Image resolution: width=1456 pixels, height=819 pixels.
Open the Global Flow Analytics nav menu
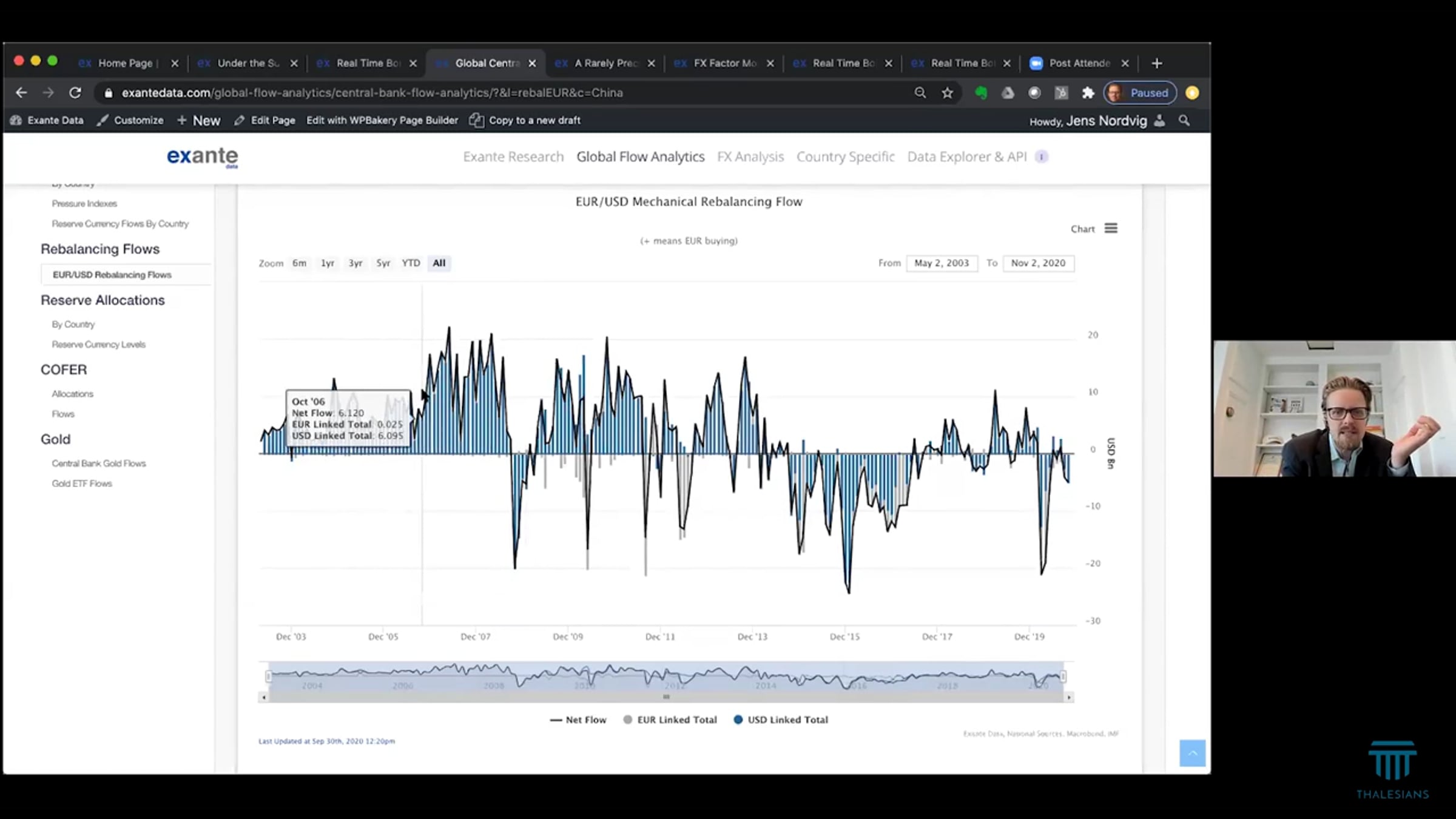(640, 157)
